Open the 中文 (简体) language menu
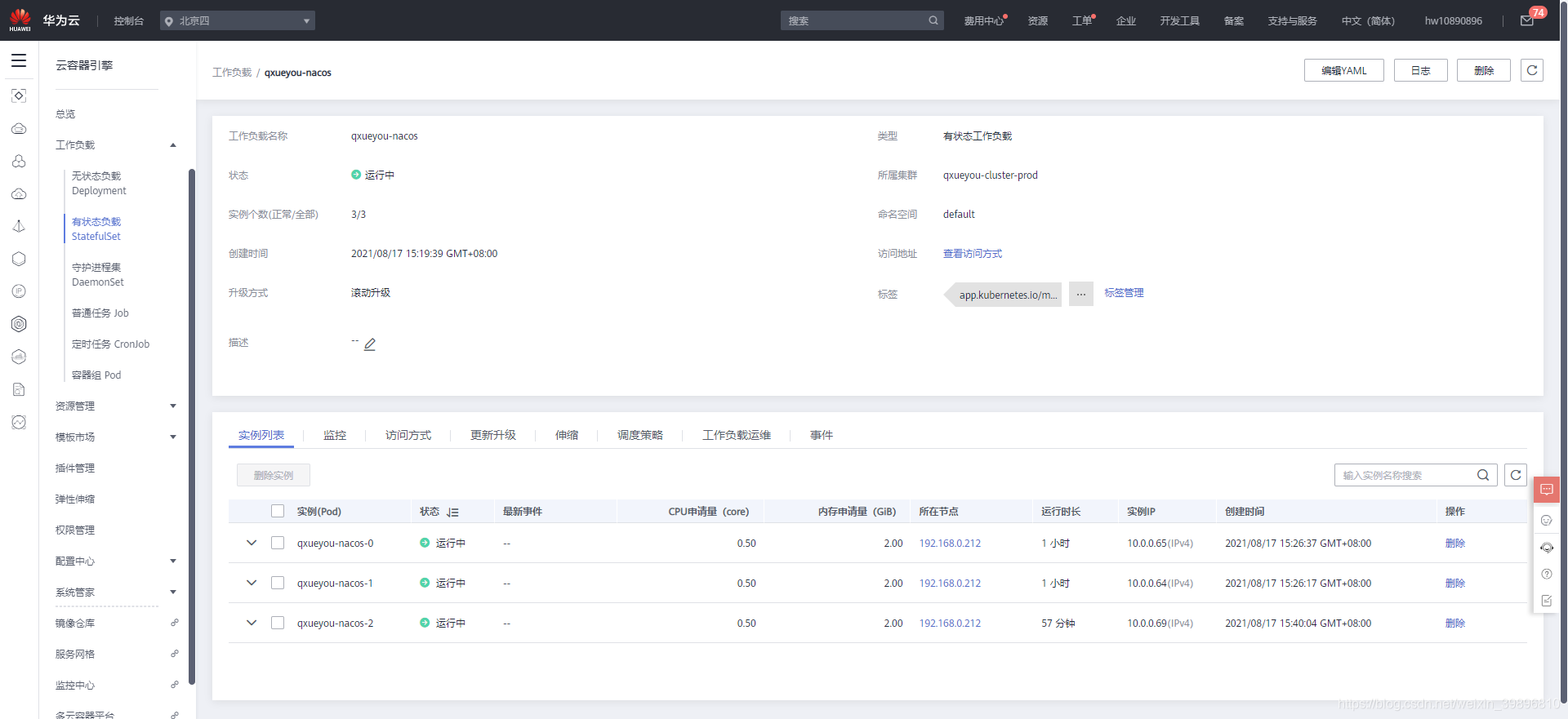 tap(1368, 20)
